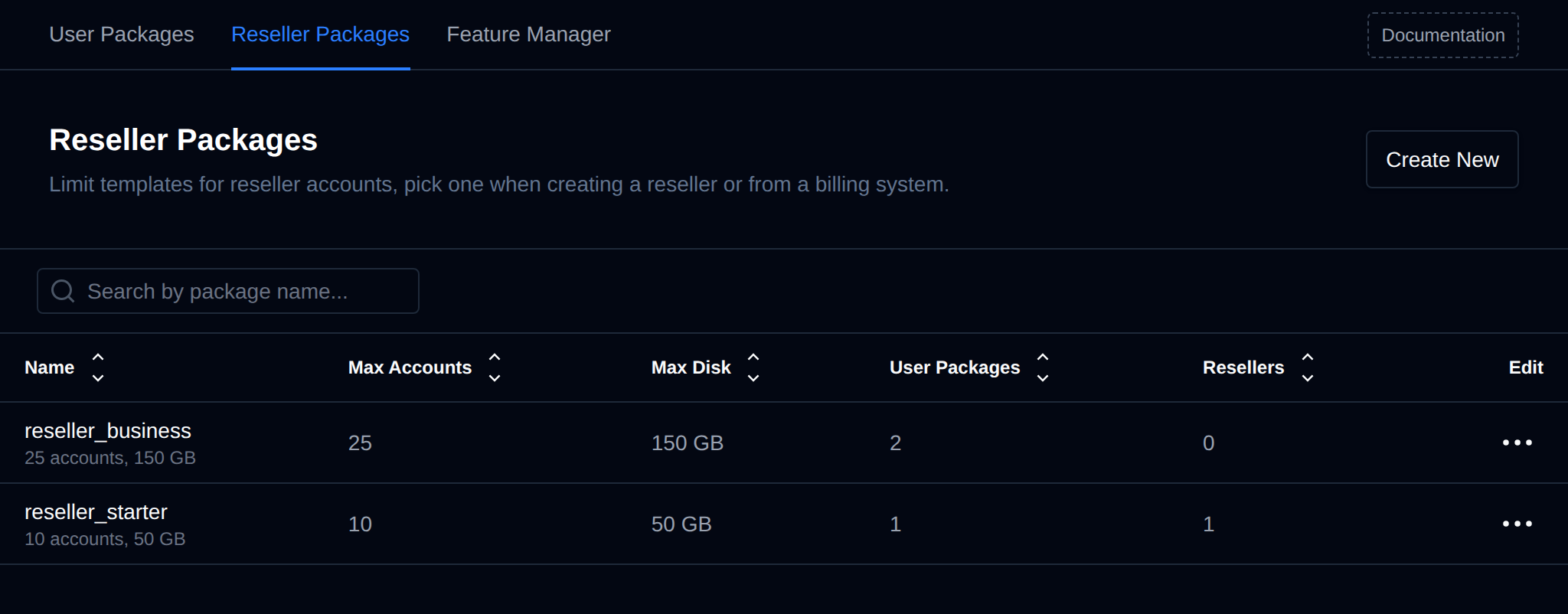Open the Documentation link
The height and width of the screenshot is (614, 1568).
pyautogui.click(x=1442, y=35)
